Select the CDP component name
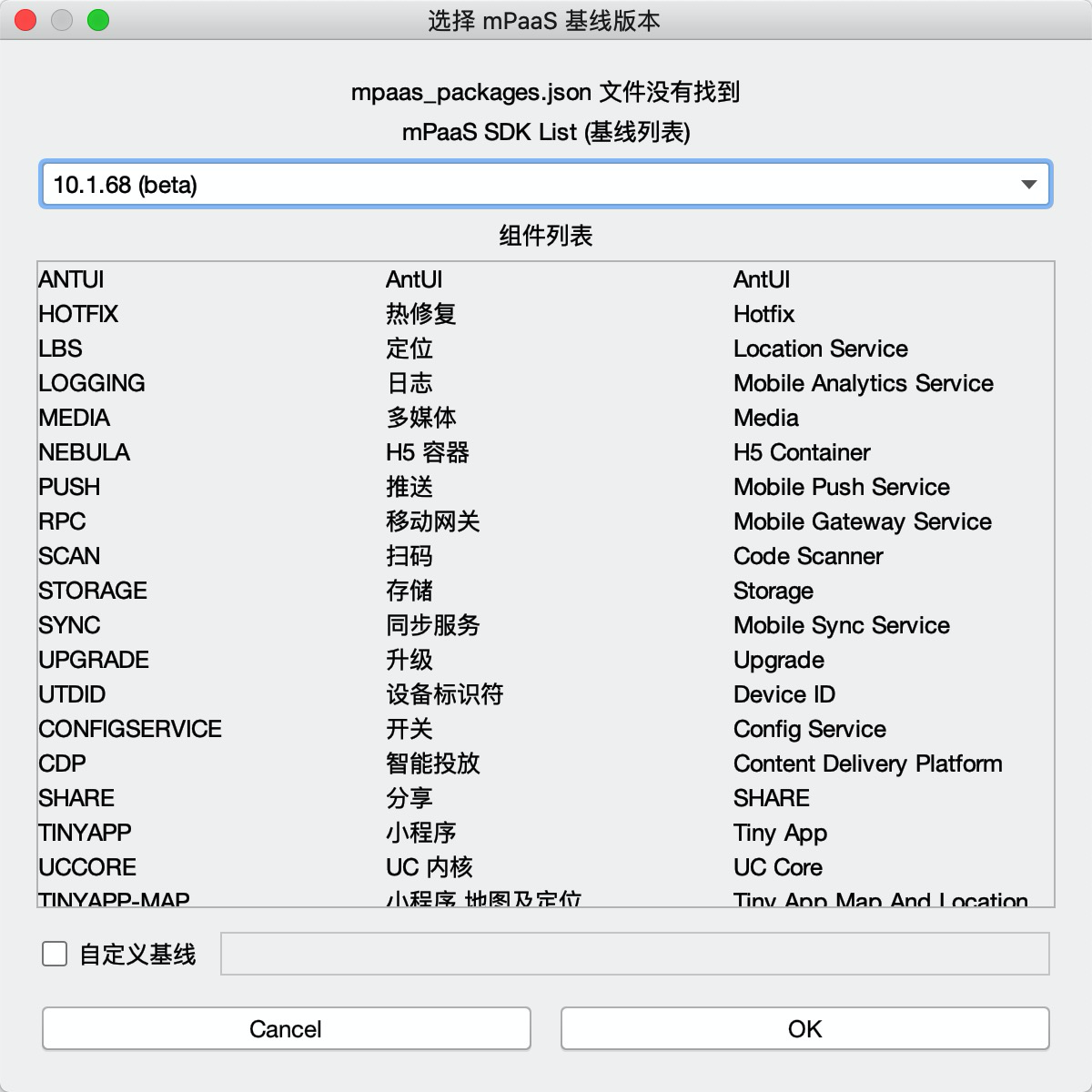 62,763
